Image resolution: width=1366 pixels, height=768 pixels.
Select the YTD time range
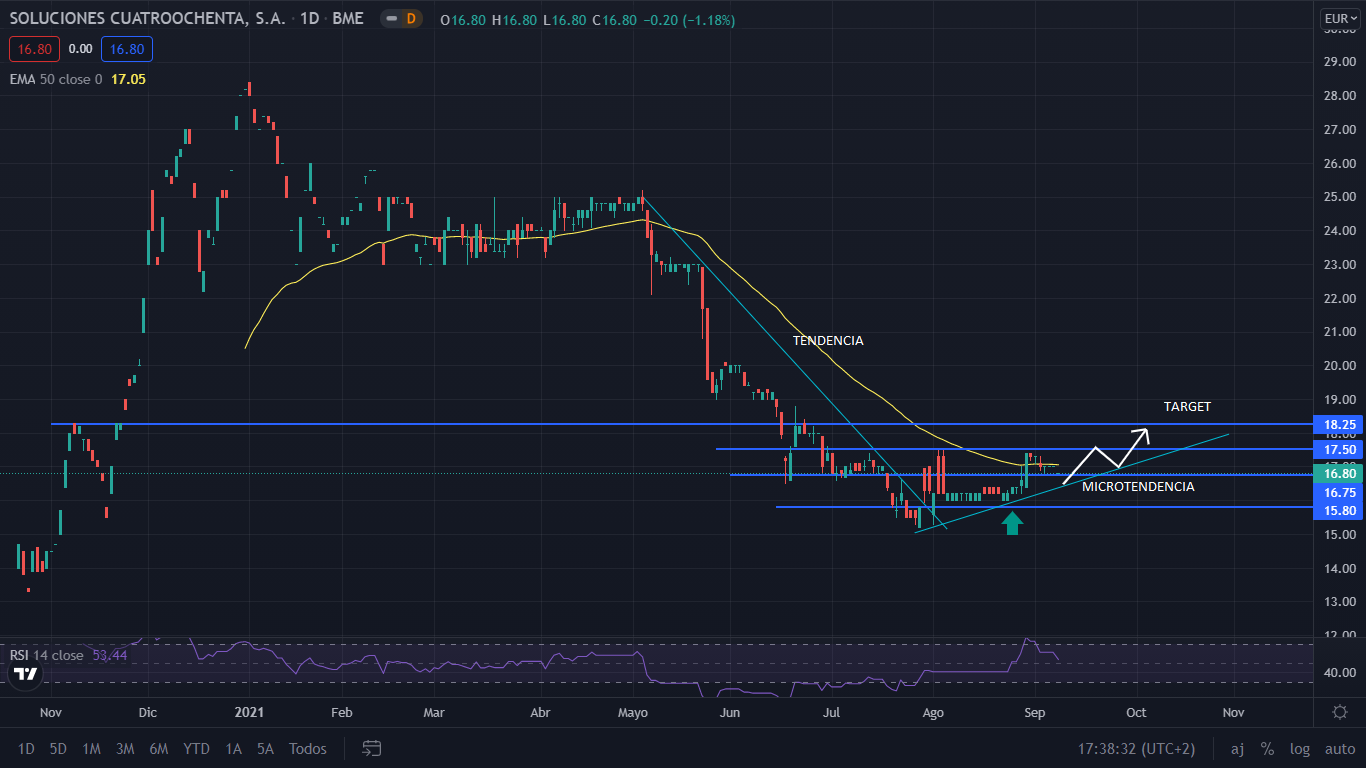(196, 749)
